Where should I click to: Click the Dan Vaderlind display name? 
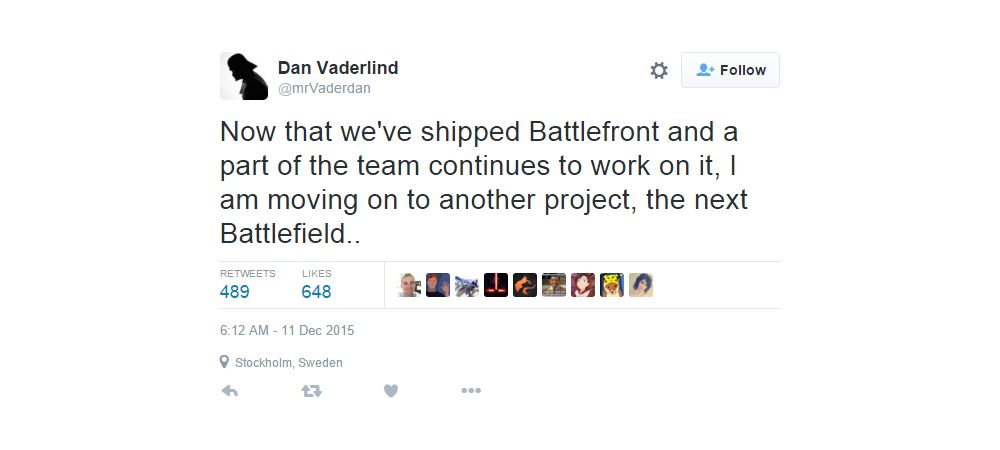(x=338, y=68)
